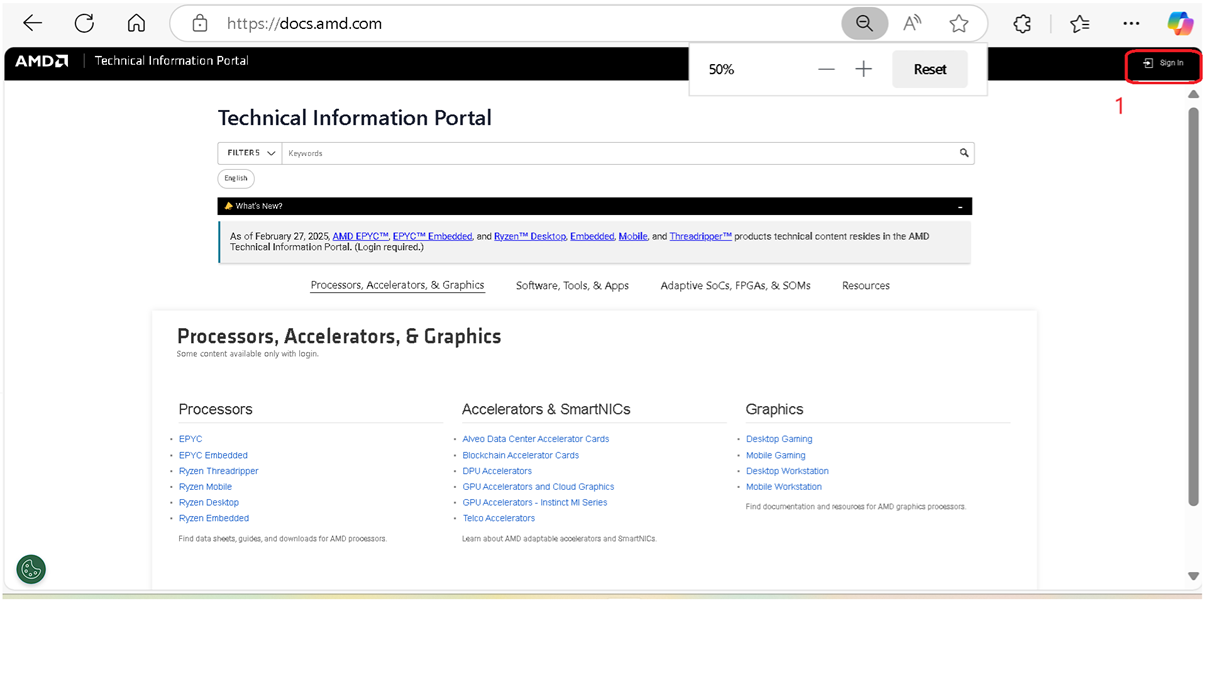The width and height of the screenshot is (1207, 679).
Task: Click the zoom magnifier icon in address bar
Action: (865, 23)
